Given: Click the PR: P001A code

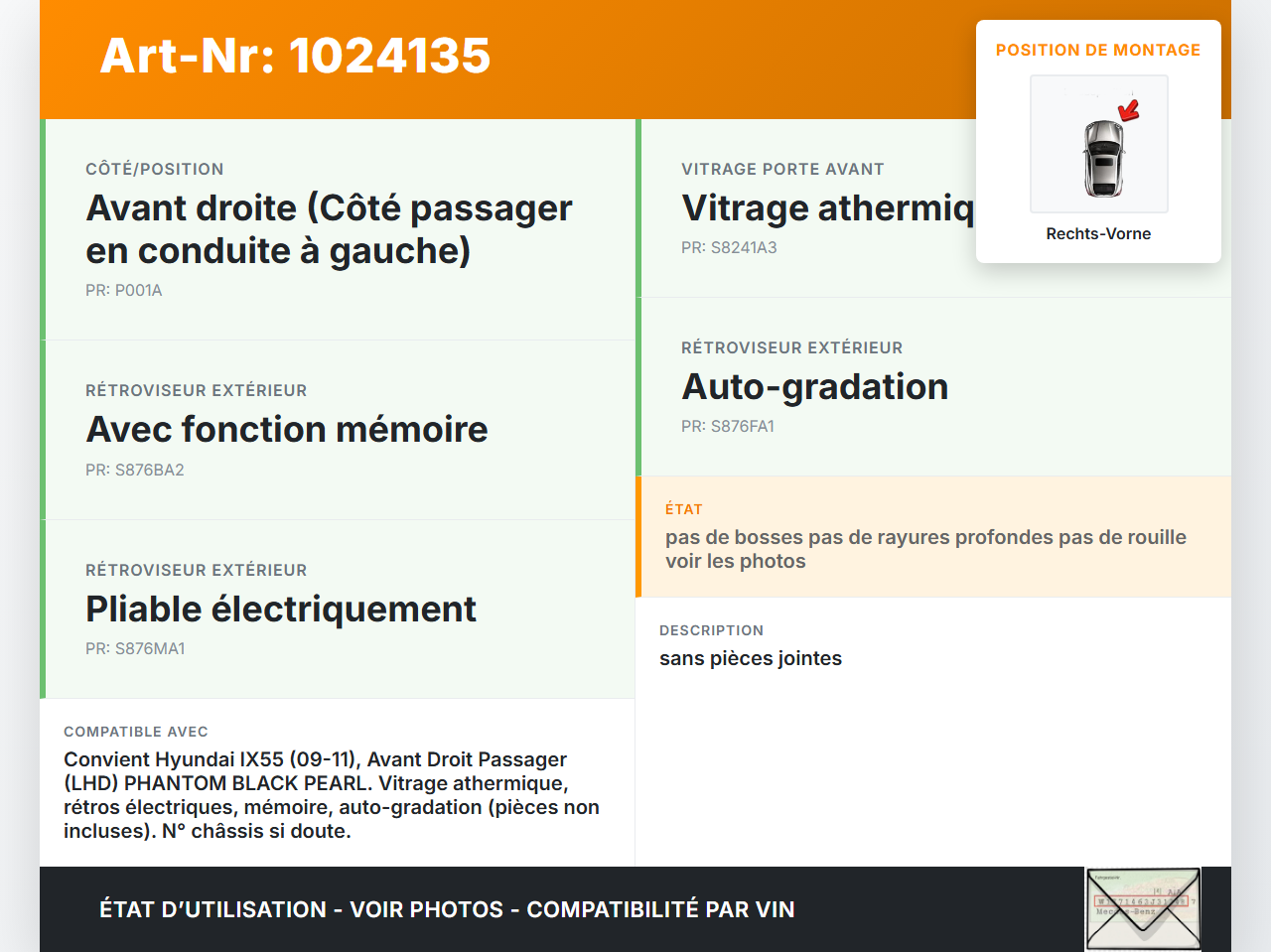Looking at the screenshot, I should (123, 290).
